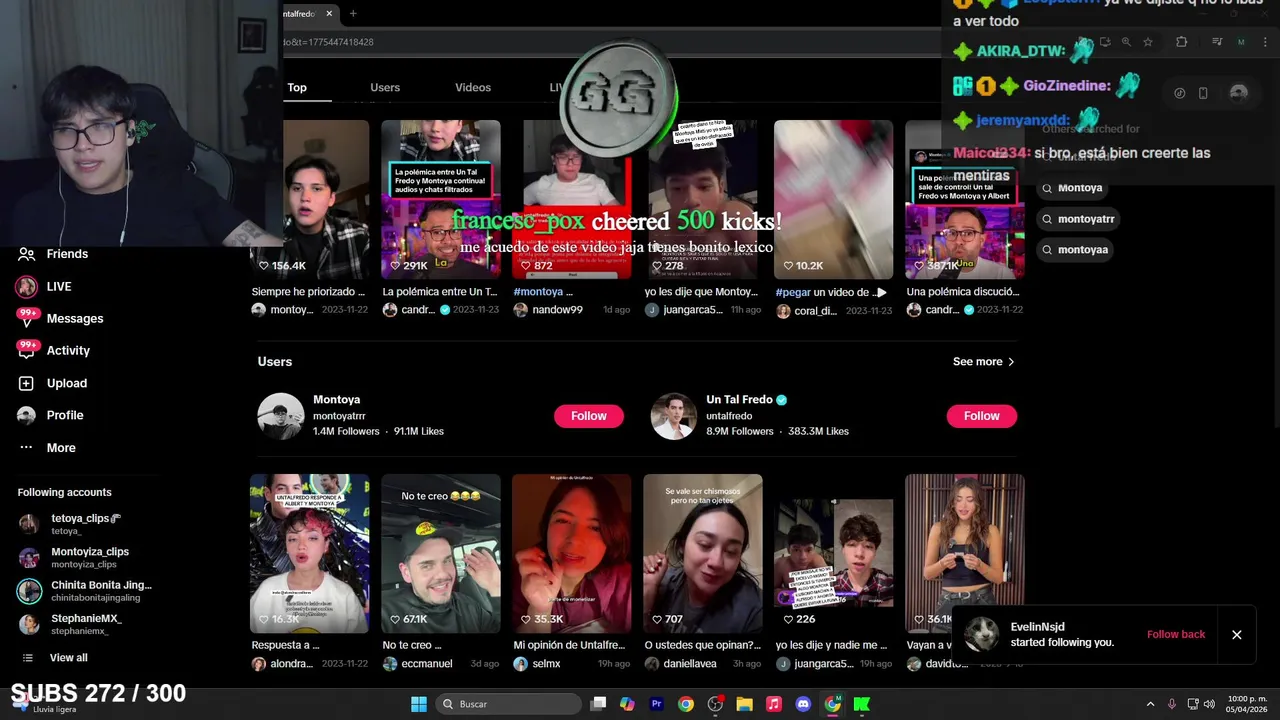
Task: Open File Explorer from taskbar
Action: point(744,704)
